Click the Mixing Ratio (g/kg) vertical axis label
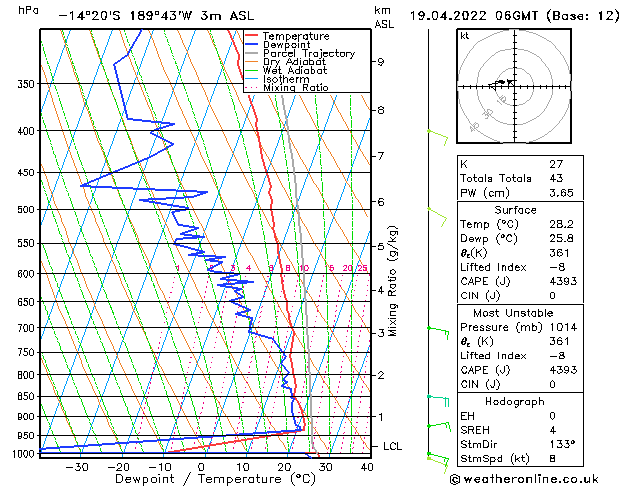Image resolution: width=629 pixels, height=486 pixels. tap(392, 281)
